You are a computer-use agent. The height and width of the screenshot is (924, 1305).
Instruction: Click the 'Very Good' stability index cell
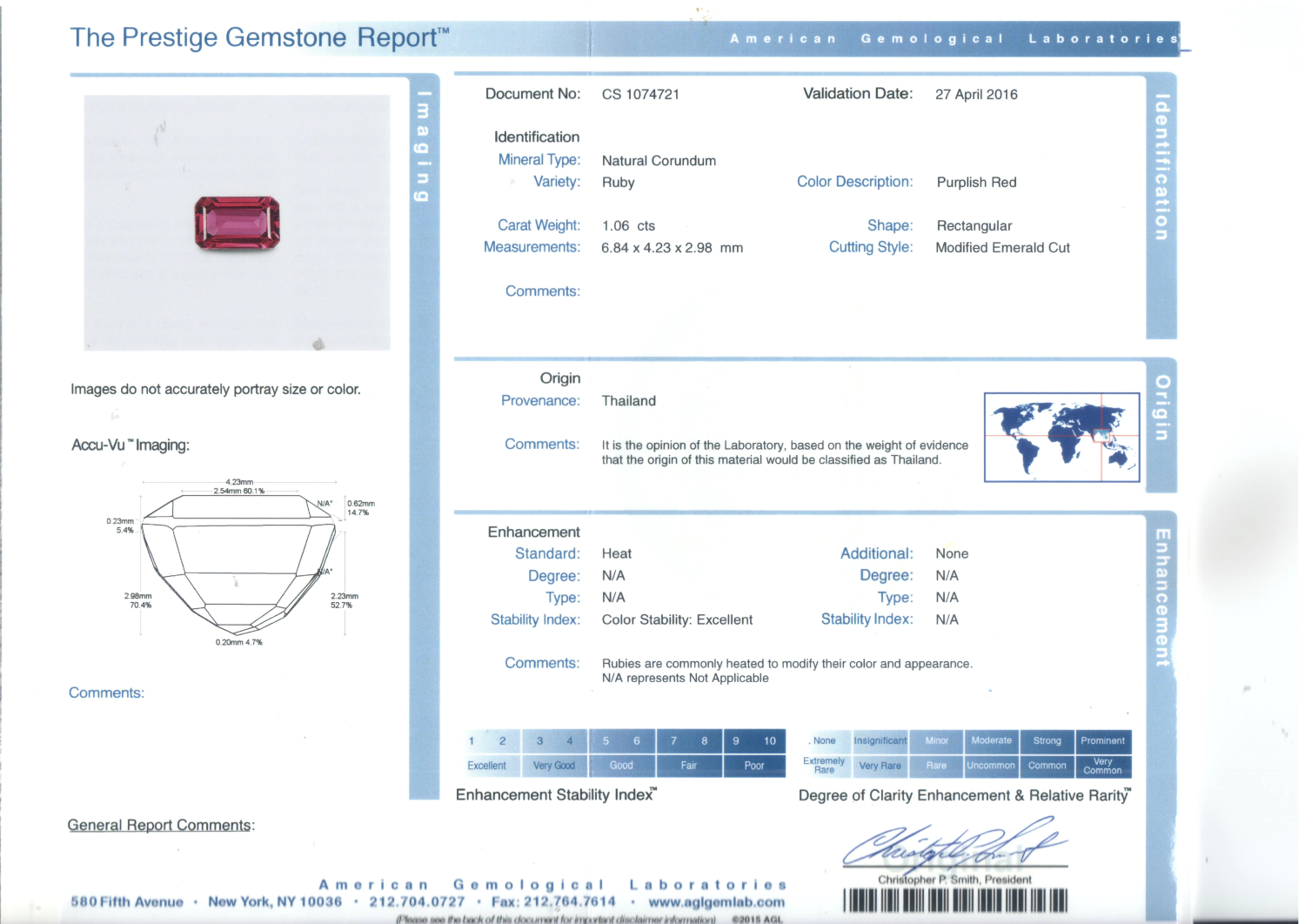coord(554,766)
